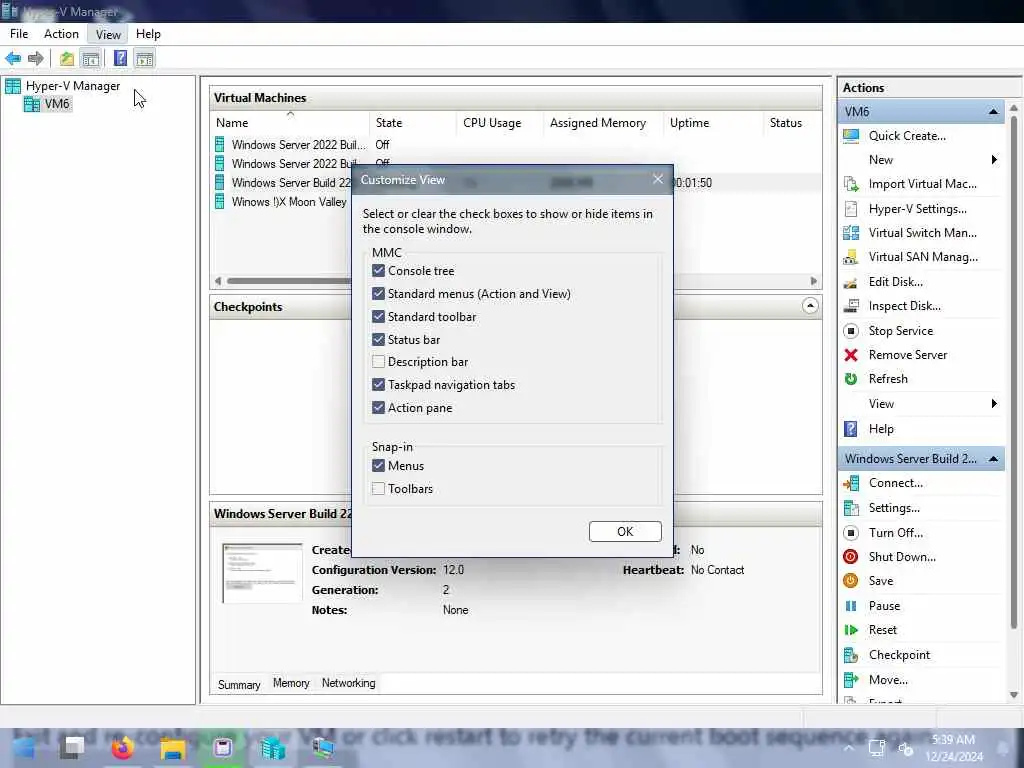Open the View menu

tap(108, 34)
